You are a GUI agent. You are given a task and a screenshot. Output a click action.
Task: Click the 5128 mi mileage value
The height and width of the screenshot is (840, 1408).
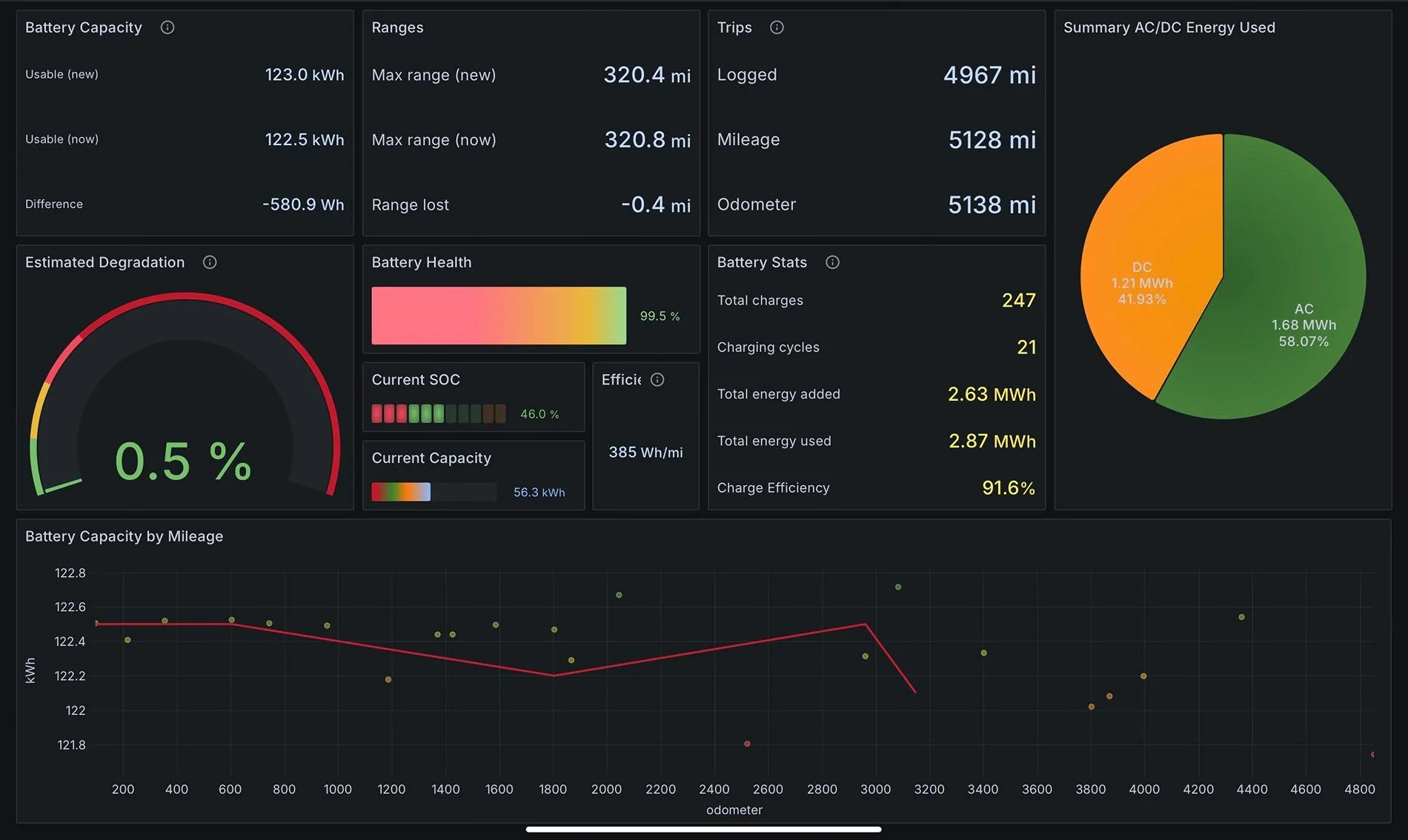pos(992,139)
